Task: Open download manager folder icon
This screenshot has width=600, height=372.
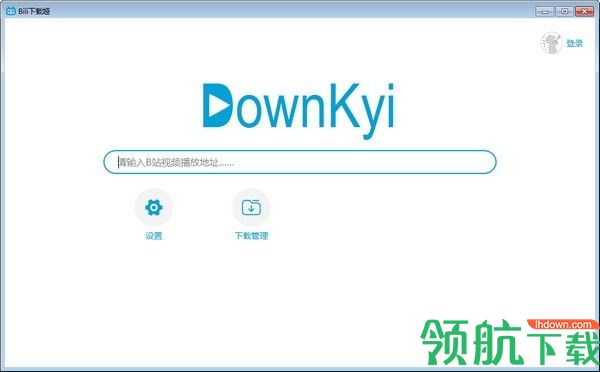Action: 251,207
